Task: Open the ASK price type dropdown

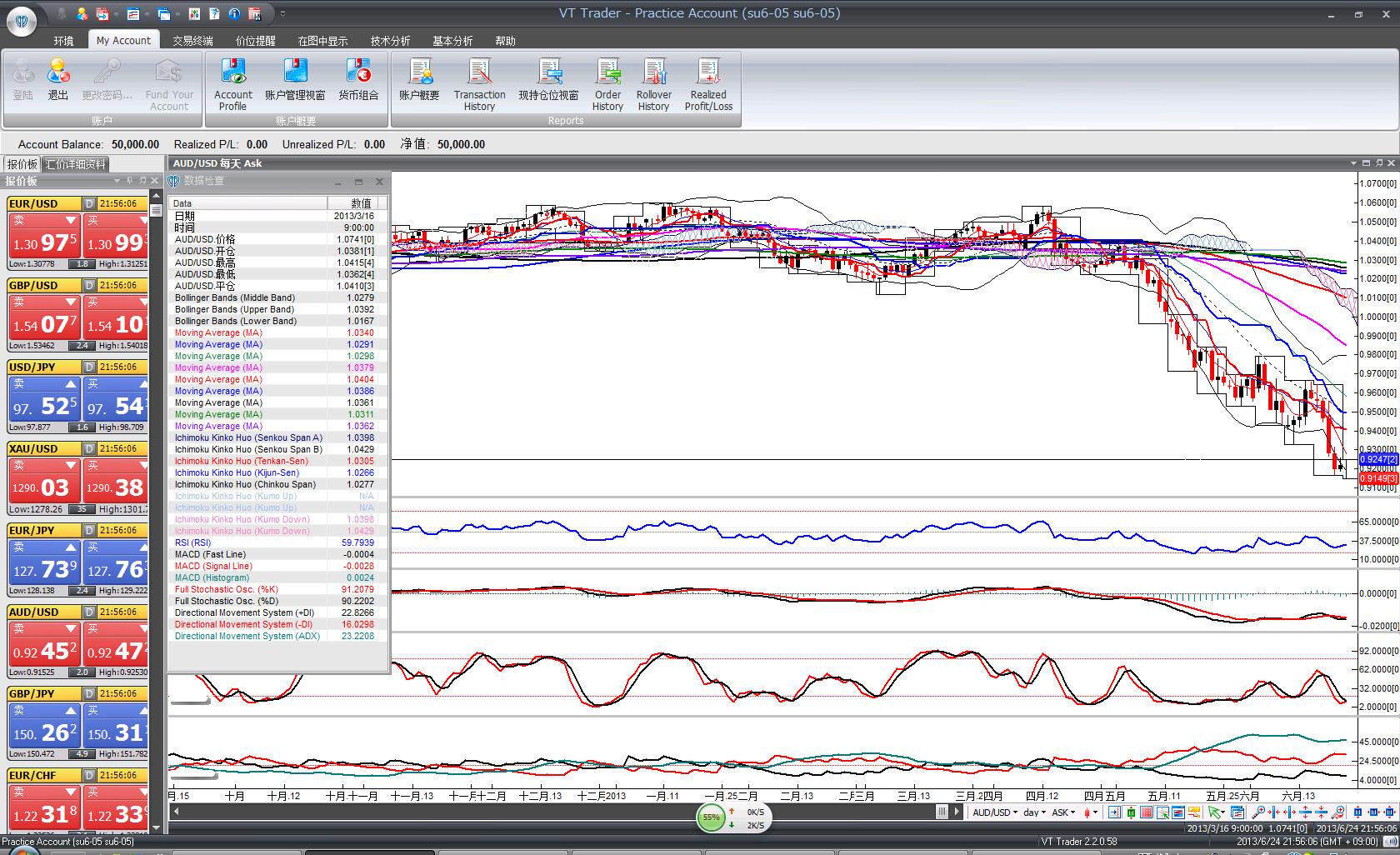Action: [x=1063, y=812]
